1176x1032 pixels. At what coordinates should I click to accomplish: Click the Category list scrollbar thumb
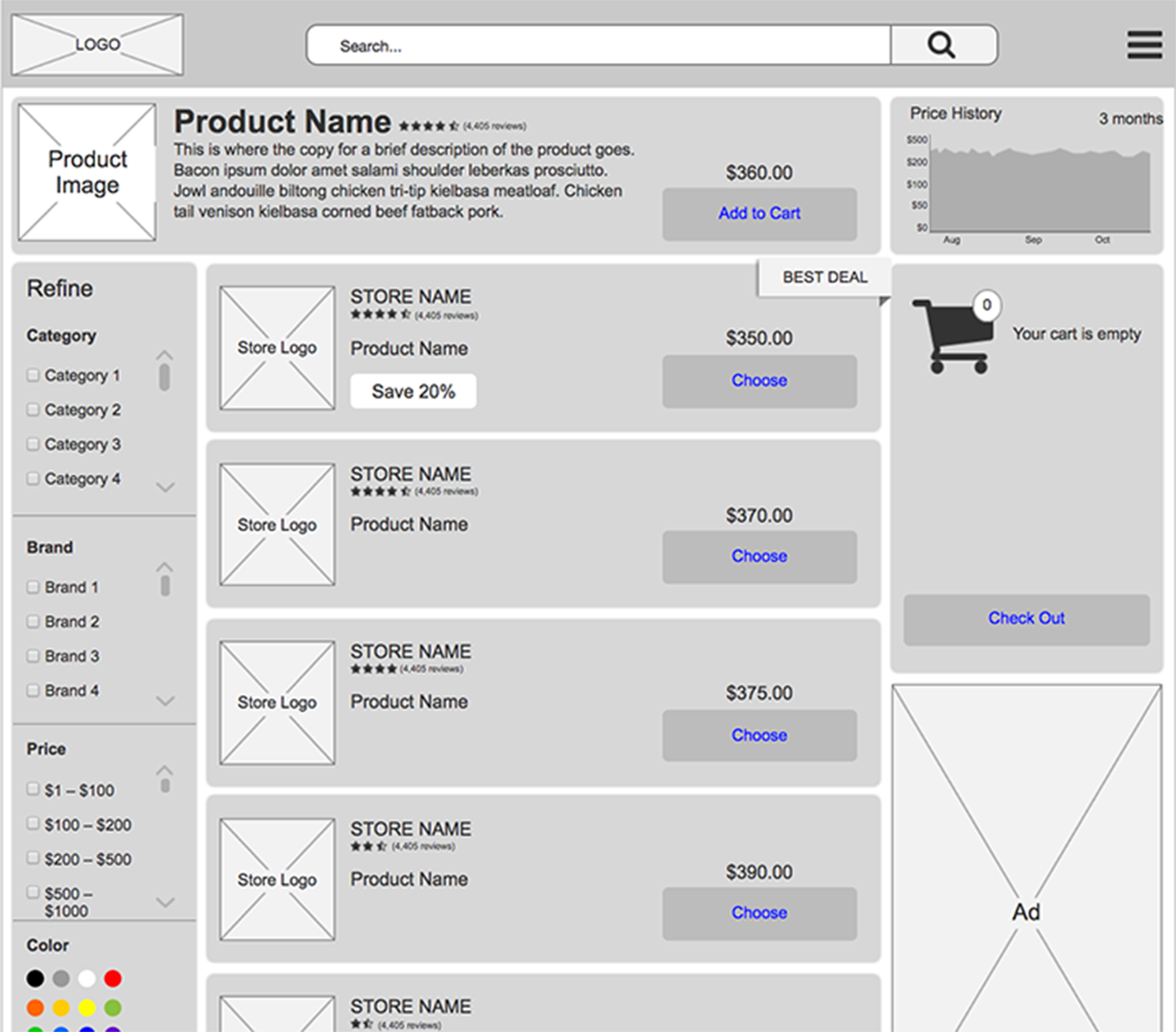[x=165, y=377]
